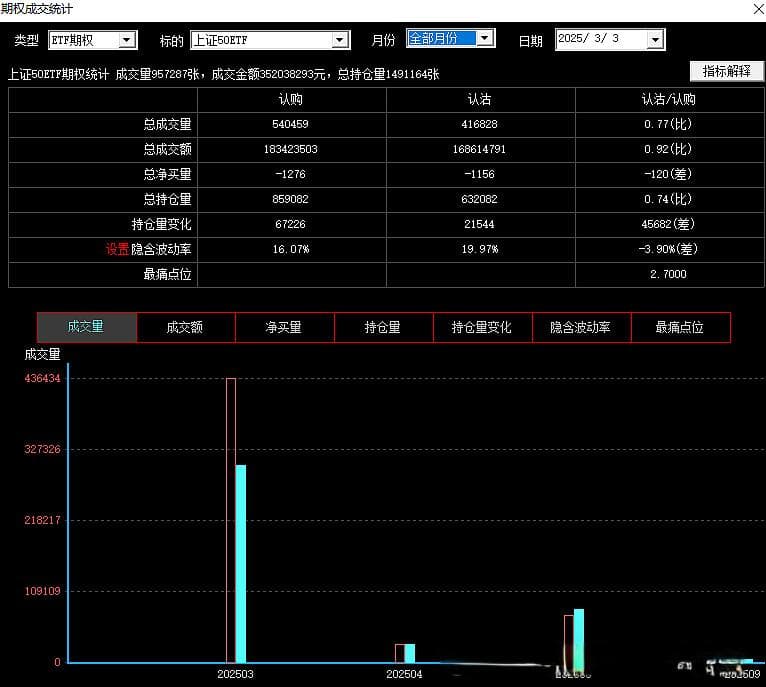Click put turnover value 168614791
This screenshot has height=687, width=766.
tap(479, 149)
